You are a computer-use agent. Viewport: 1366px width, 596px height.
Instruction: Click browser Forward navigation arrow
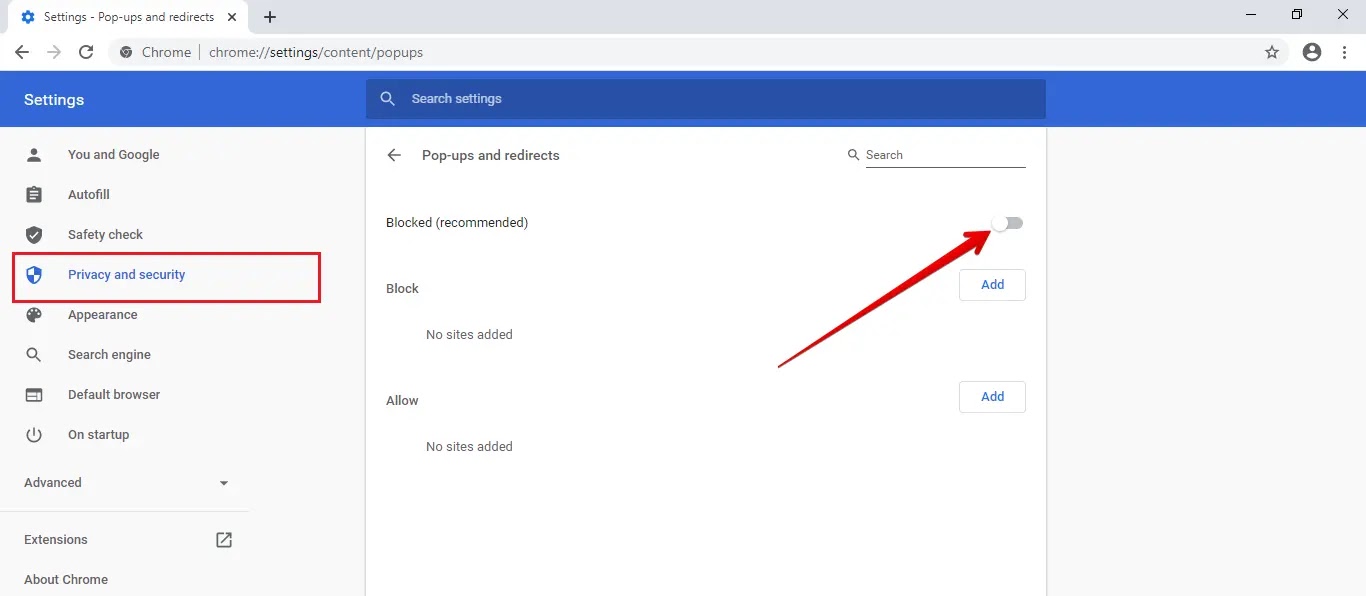click(54, 52)
